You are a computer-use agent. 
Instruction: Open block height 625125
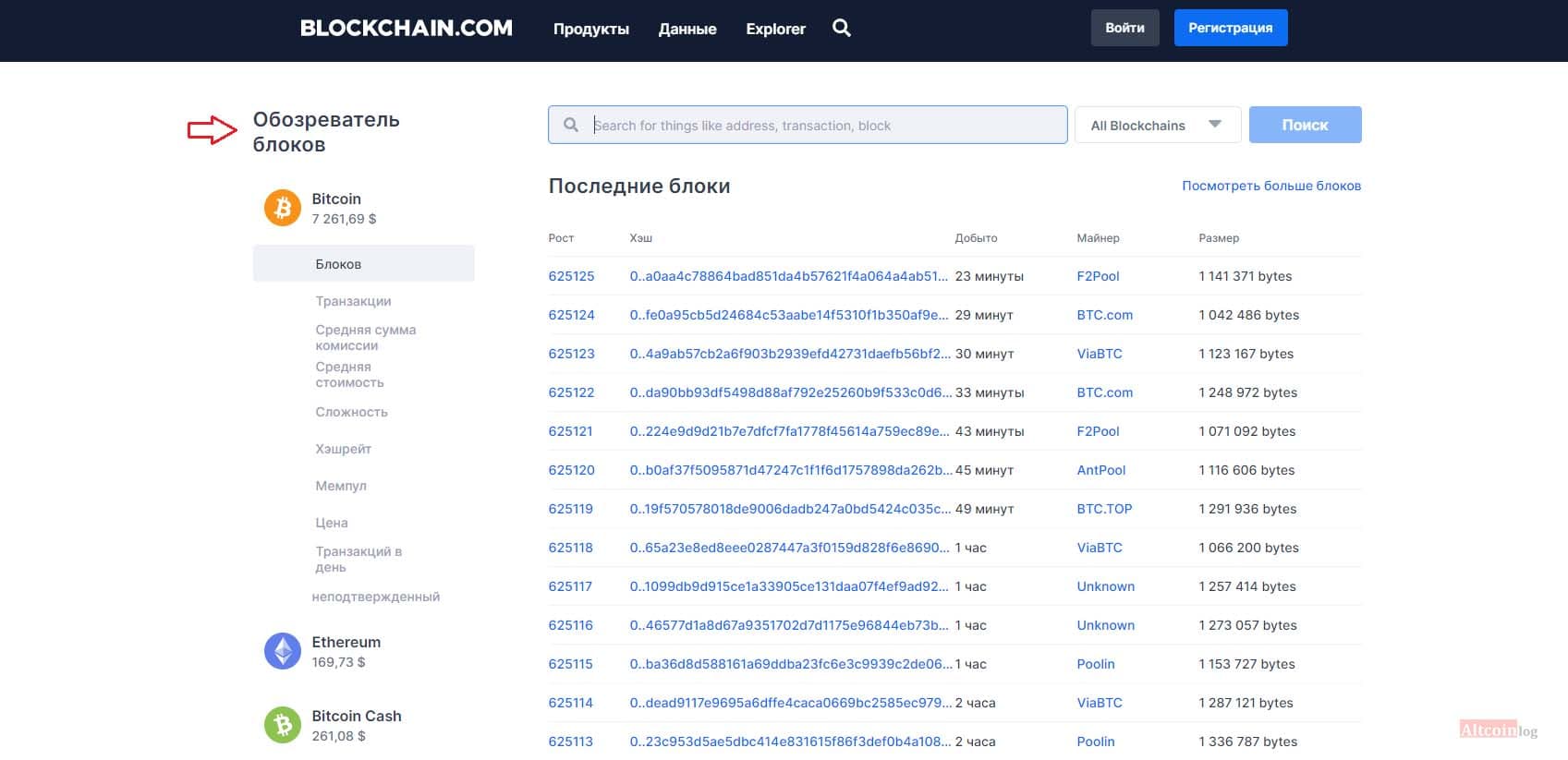coord(571,276)
